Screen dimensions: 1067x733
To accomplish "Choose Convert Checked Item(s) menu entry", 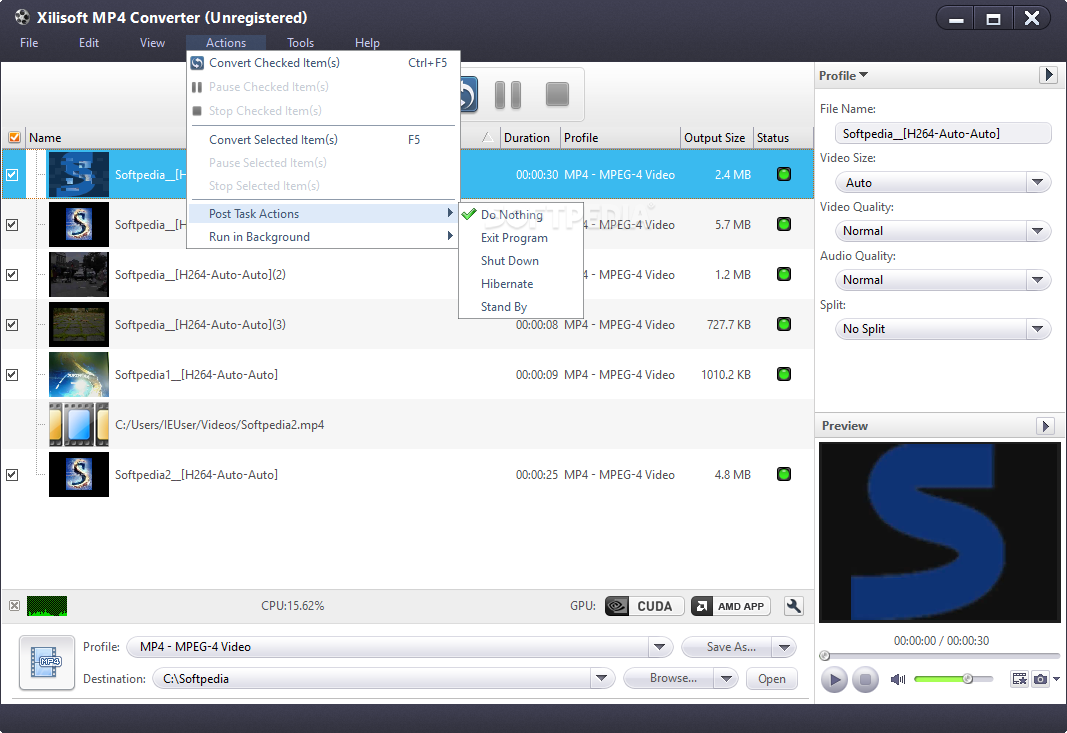I will pos(323,63).
